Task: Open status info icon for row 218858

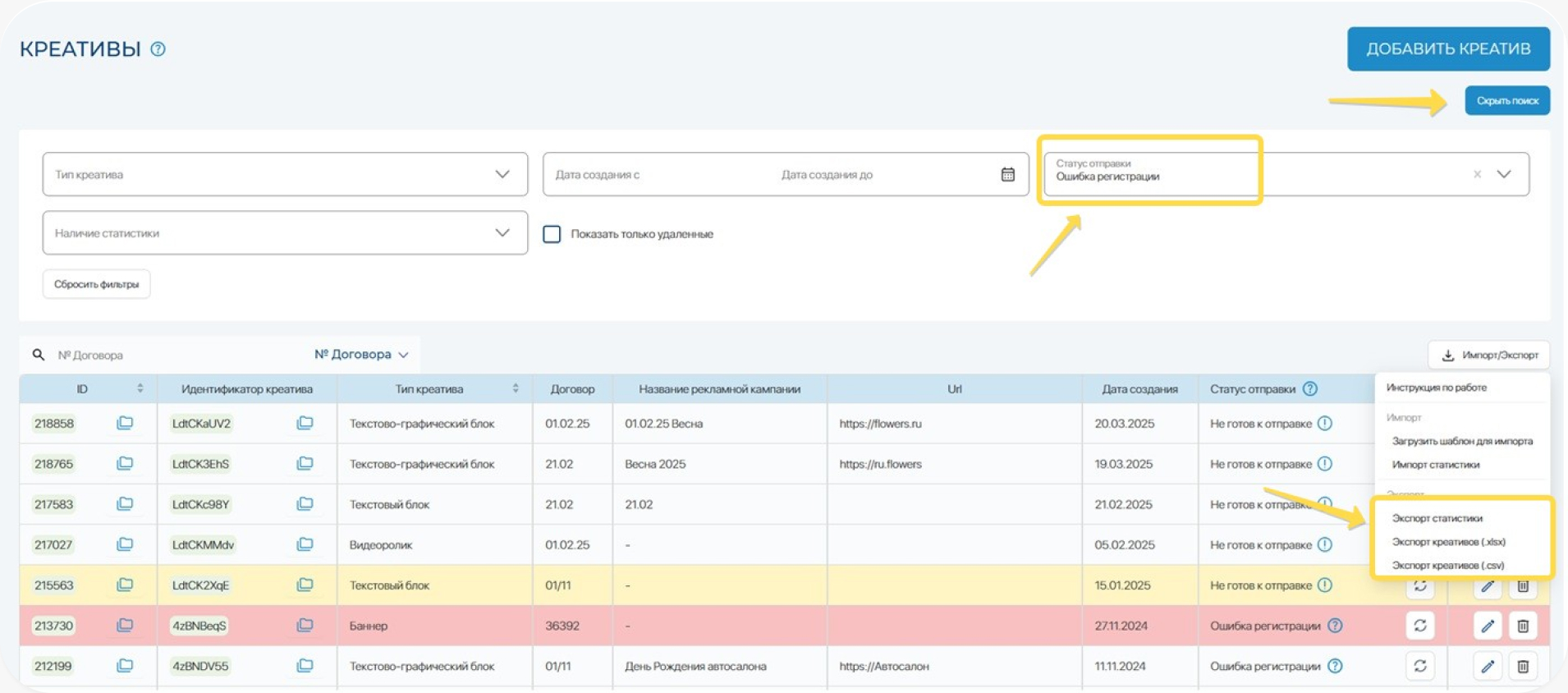Action: (1325, 424)
